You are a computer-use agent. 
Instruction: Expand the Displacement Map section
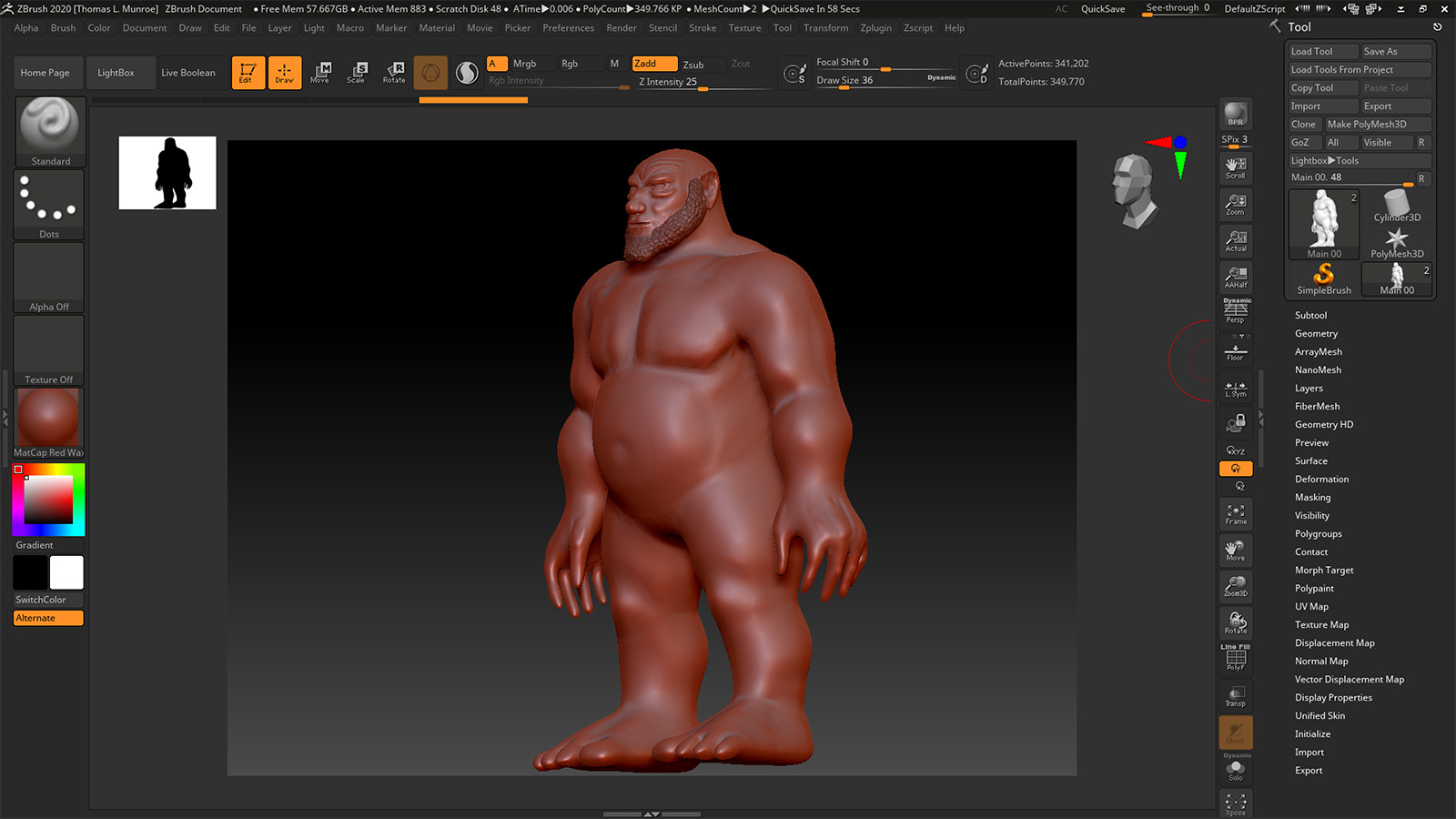pyautogui.click(x=1334, y=642)
